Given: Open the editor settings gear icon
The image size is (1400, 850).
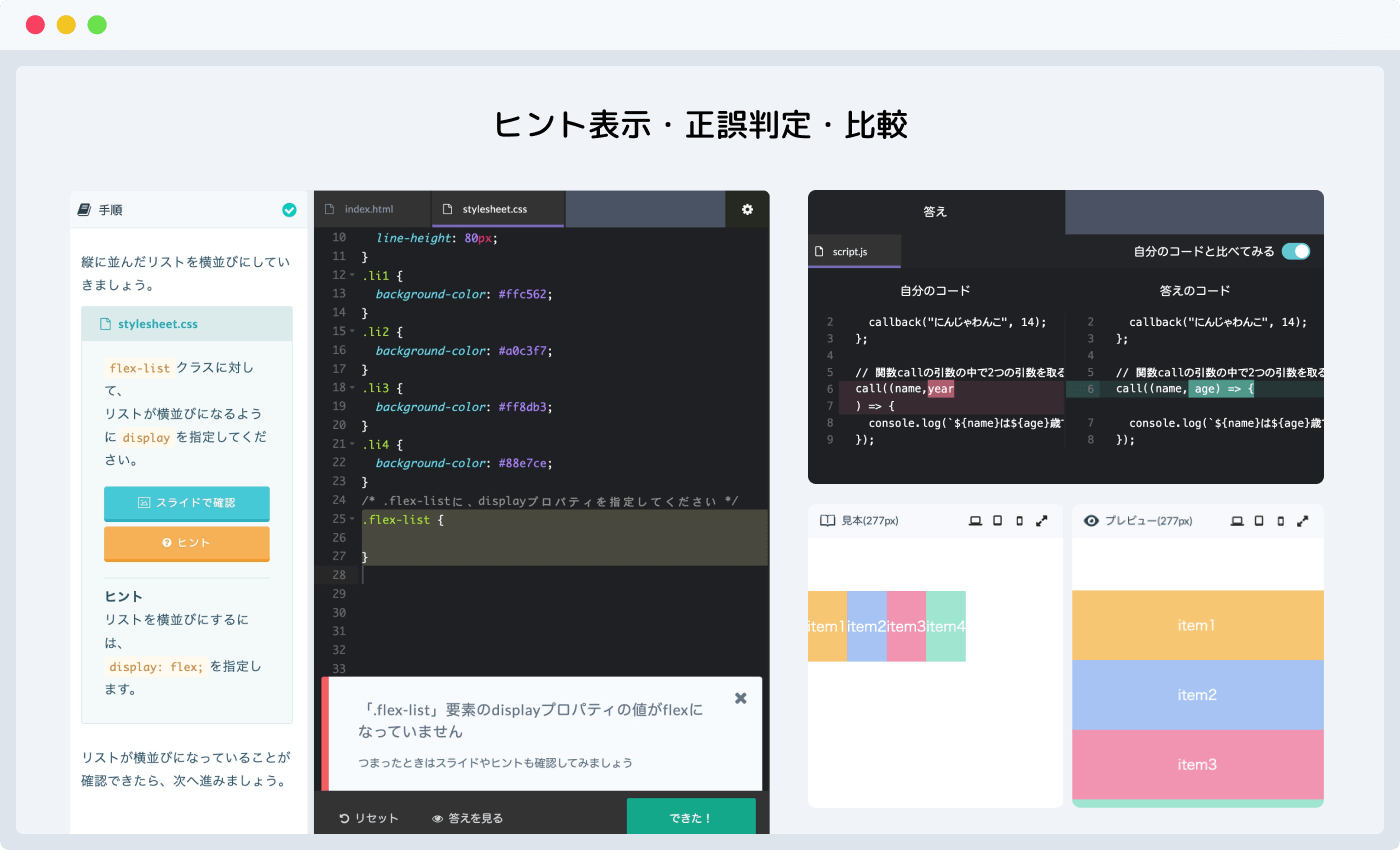Looking at the screenshot, I should click(x=747, y=209).
